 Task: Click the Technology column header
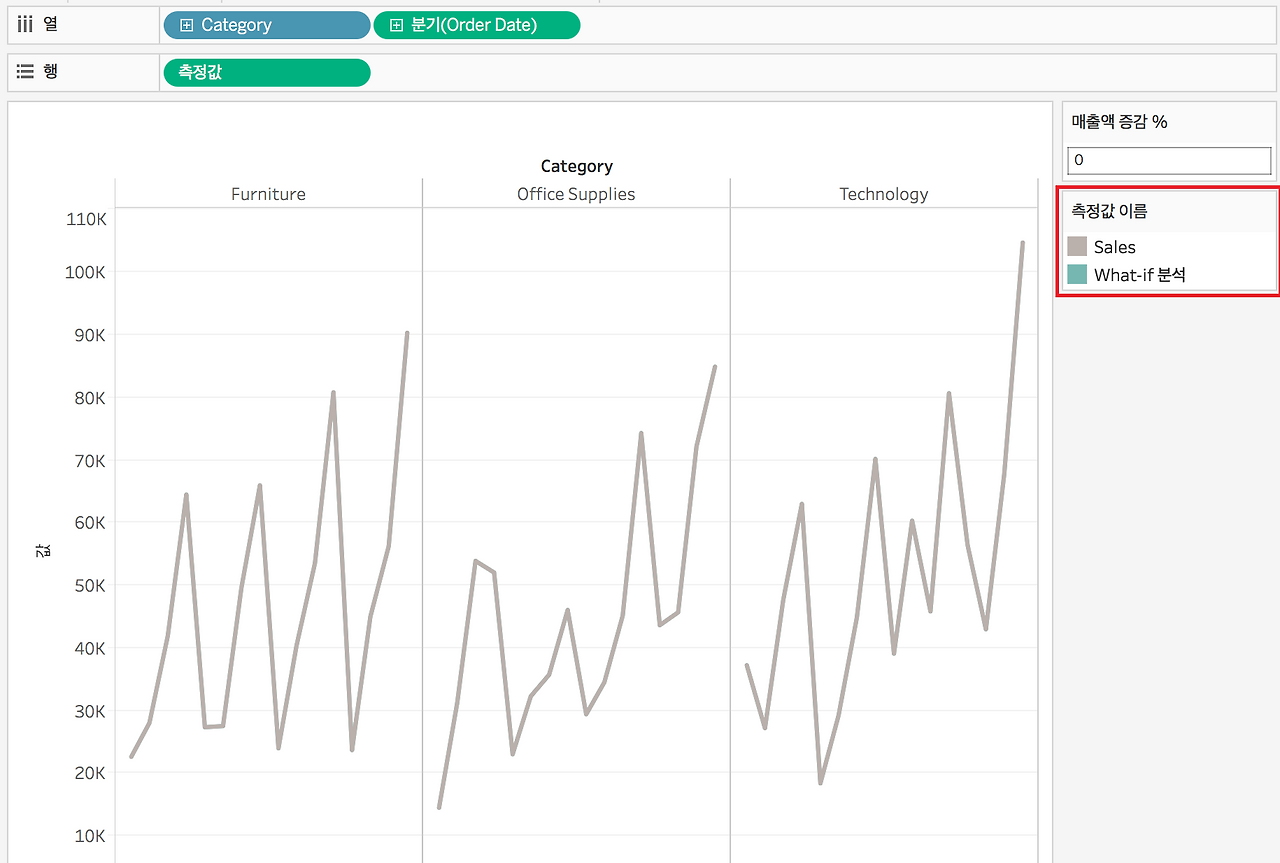pyautogui.click(x=884, y=194)
